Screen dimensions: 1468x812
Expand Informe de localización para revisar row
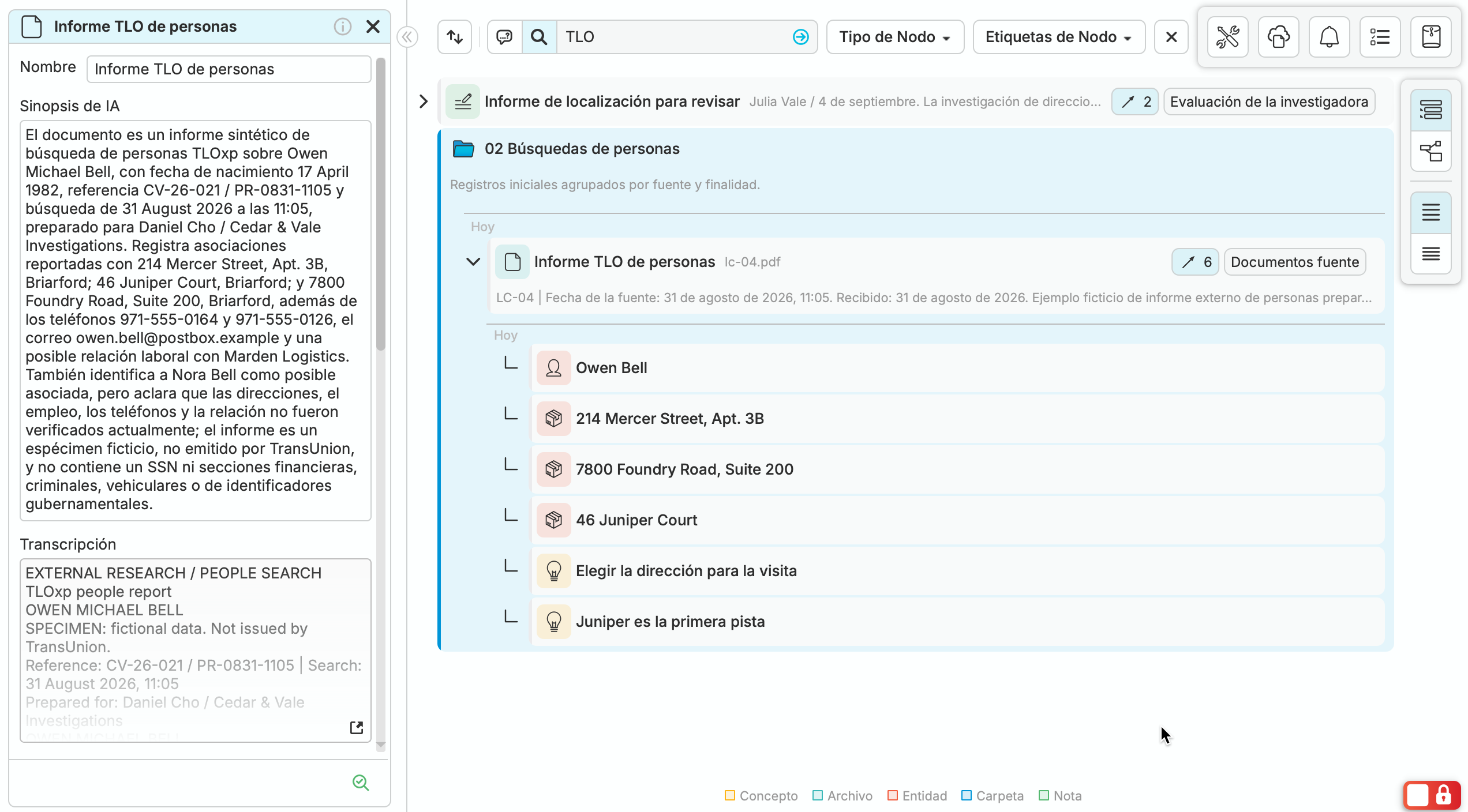(x=424, y=101)
